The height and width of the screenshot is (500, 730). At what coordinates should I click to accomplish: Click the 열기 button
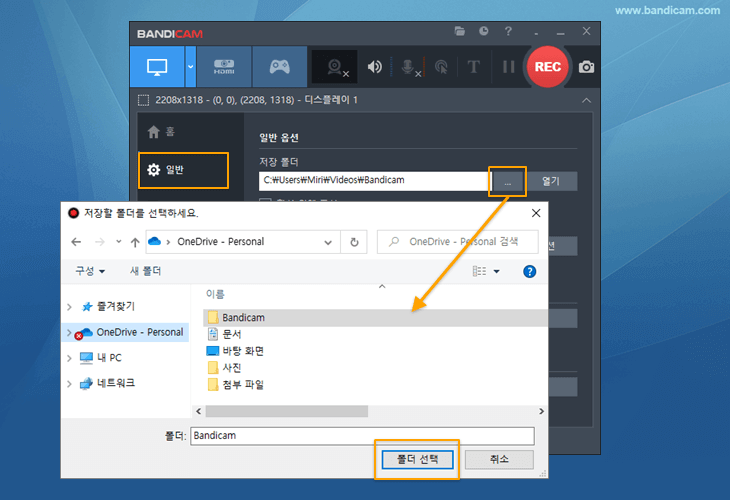(551, 181)
